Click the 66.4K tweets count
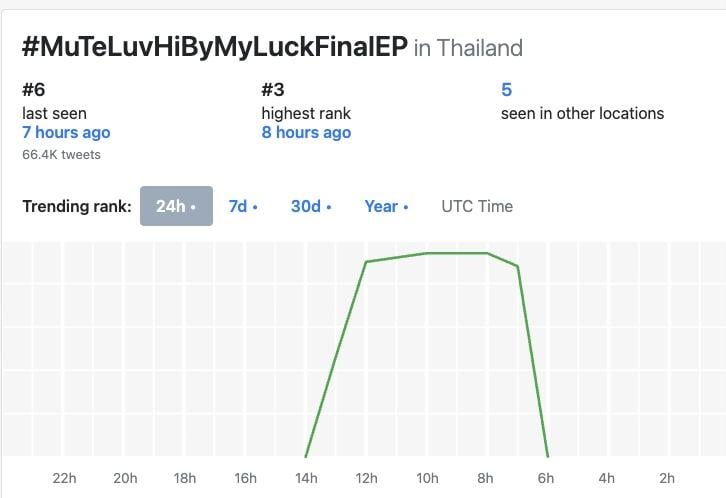The height and width of the screenshot is (498, 726). coord(61,155)
